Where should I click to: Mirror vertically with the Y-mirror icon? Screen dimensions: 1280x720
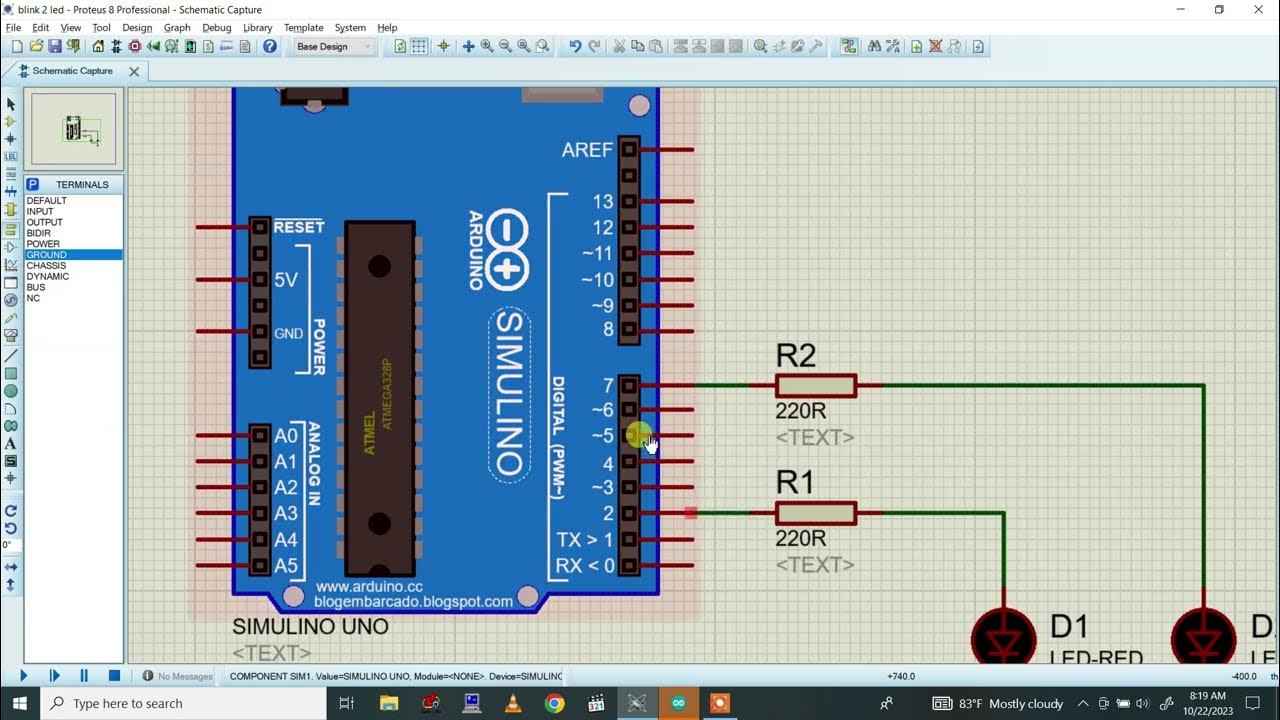point(11,585)
